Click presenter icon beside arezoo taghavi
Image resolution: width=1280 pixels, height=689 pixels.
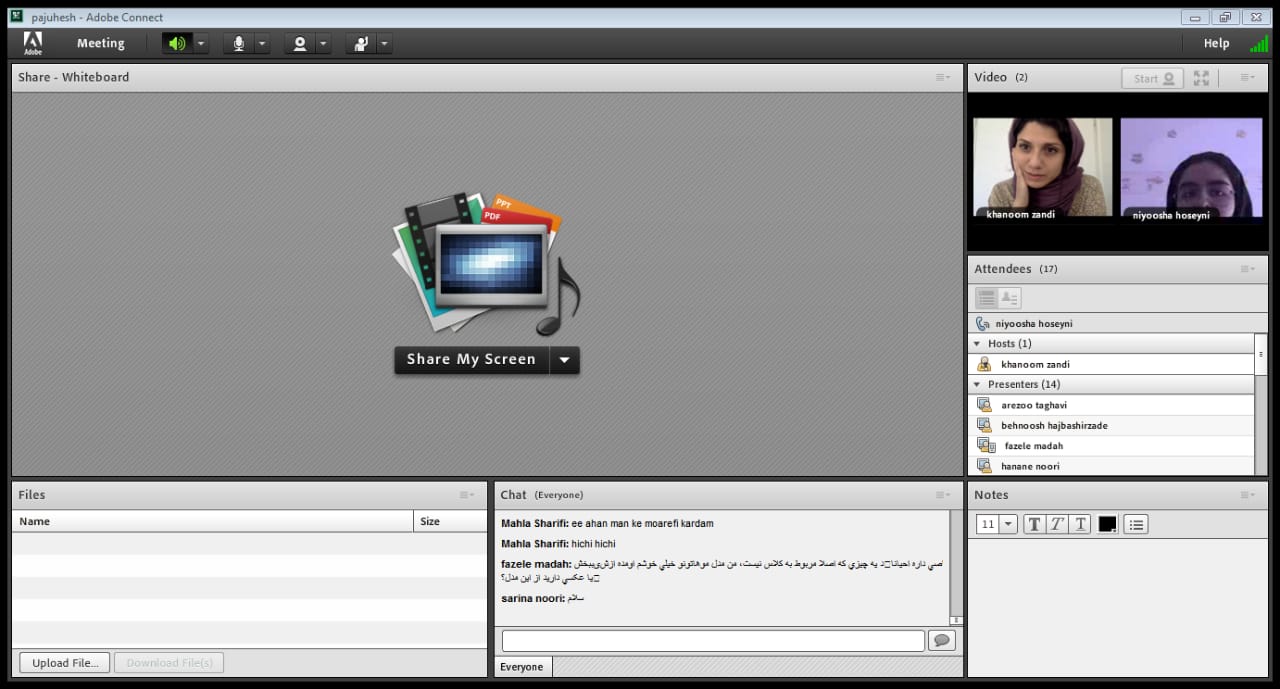[984, 405]
